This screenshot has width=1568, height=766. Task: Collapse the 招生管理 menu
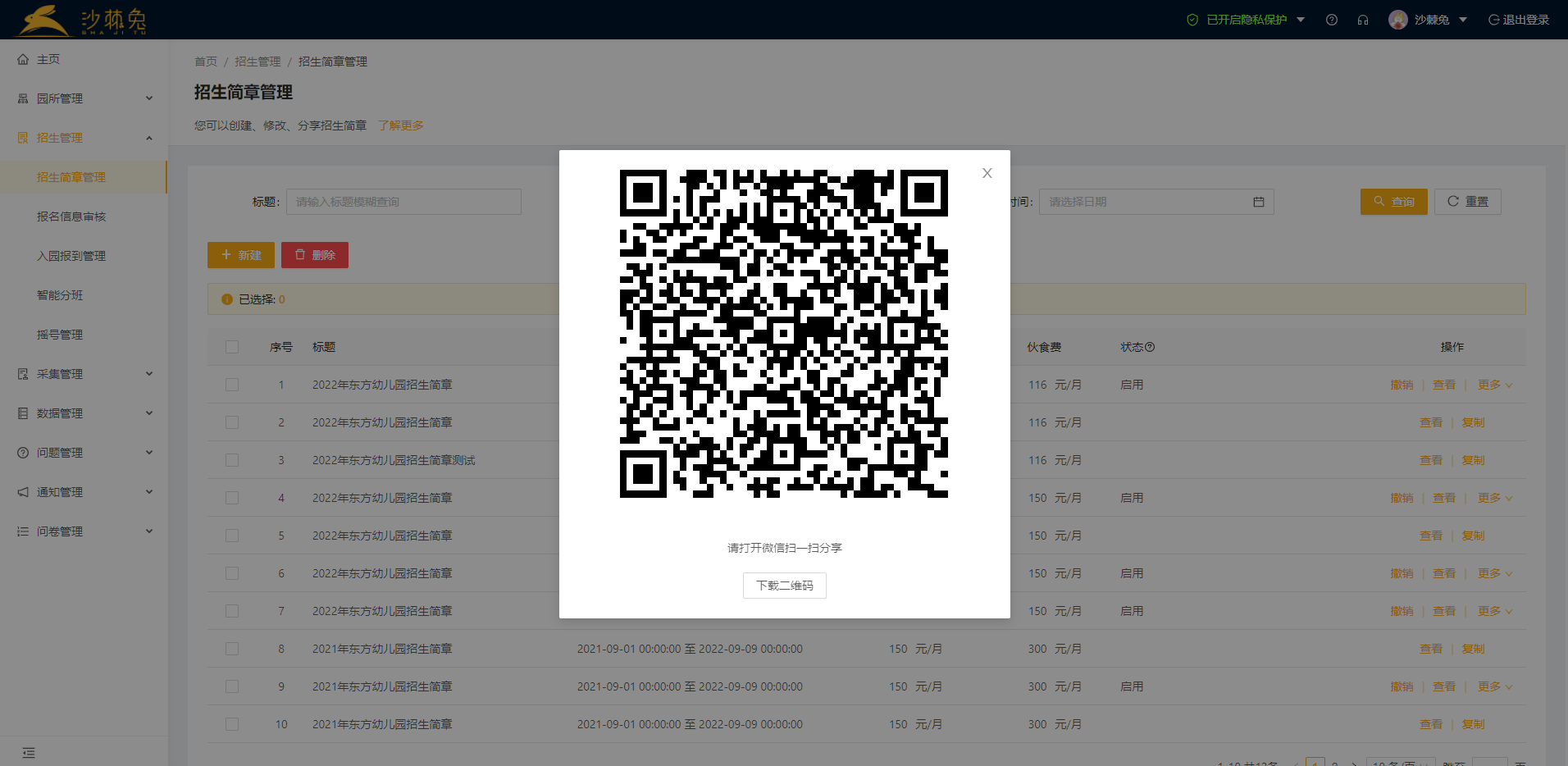[x=149, y=138]
